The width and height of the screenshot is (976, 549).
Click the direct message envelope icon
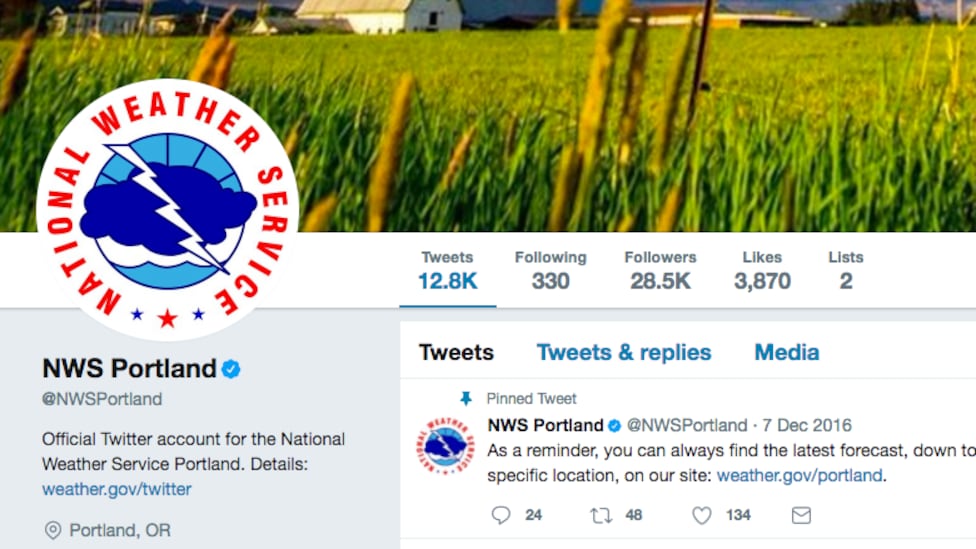click(x=801, y=515)
